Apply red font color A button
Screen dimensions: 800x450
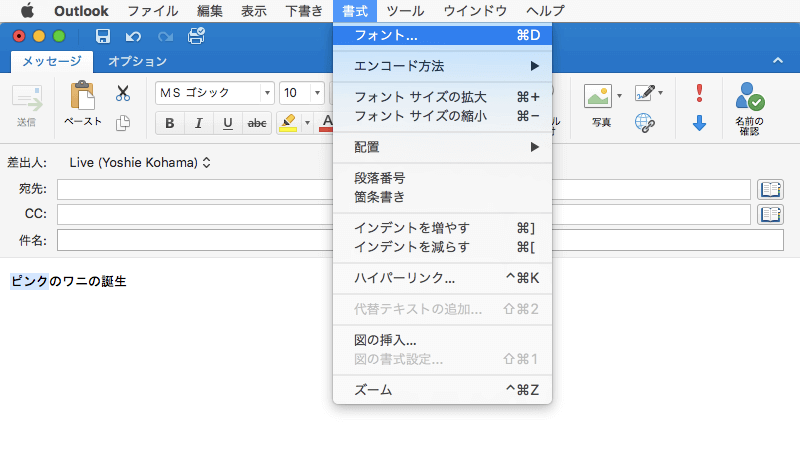(327, 123)
